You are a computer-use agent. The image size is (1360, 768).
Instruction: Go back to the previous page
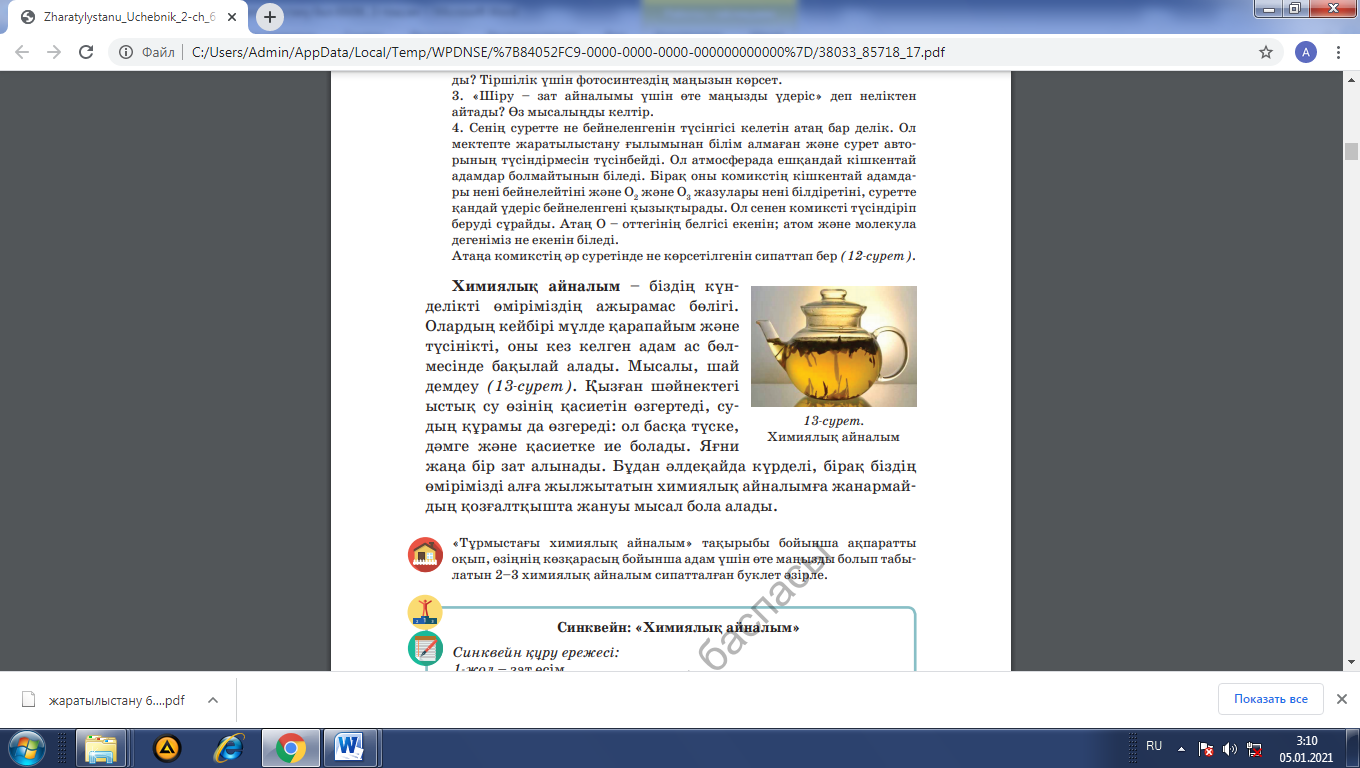pyautogui.click(x=22, y=52)
